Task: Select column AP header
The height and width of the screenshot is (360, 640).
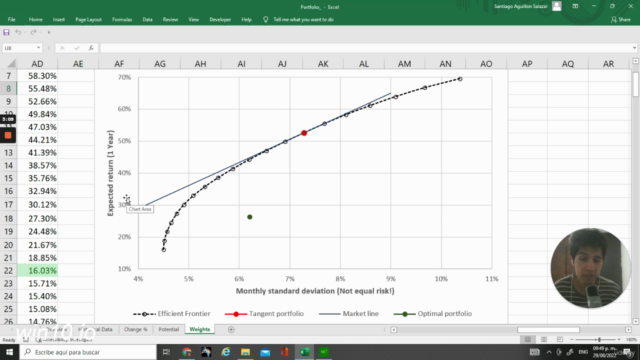Action: tap(527, 64)
